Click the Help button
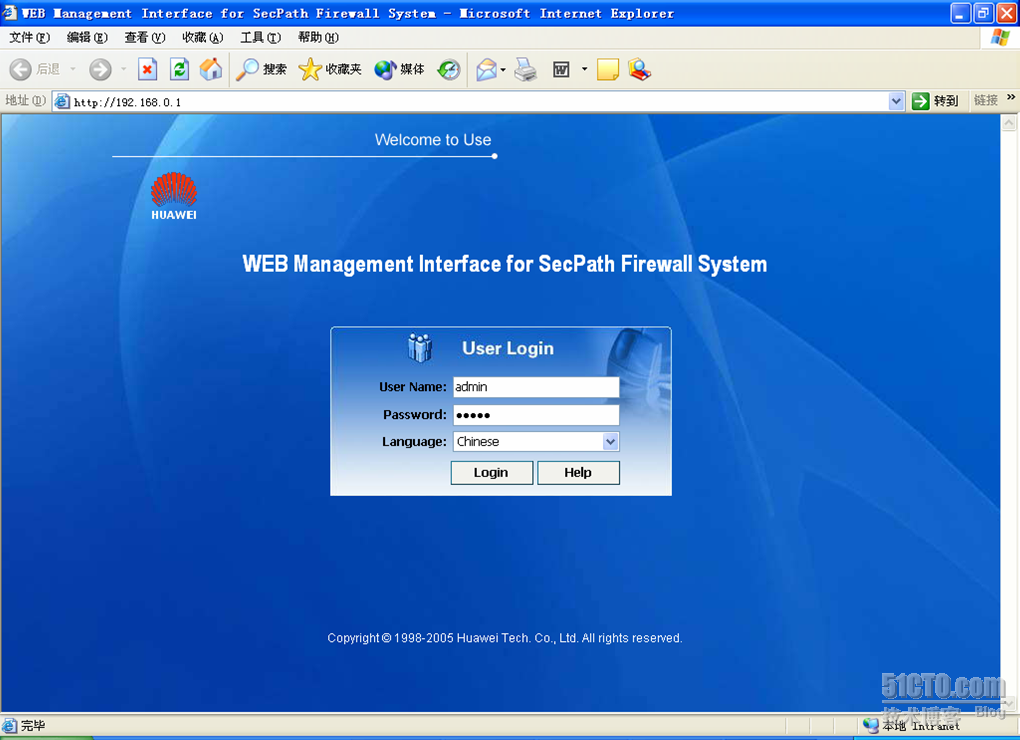 [578, 473]
